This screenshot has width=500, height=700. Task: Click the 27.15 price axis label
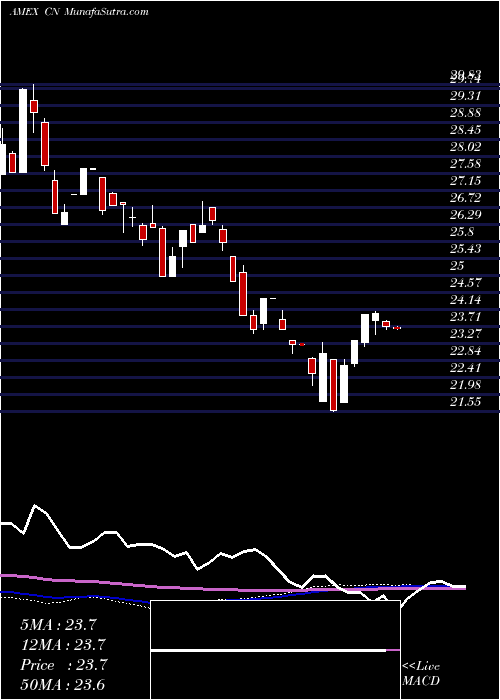tap(466, 180)
